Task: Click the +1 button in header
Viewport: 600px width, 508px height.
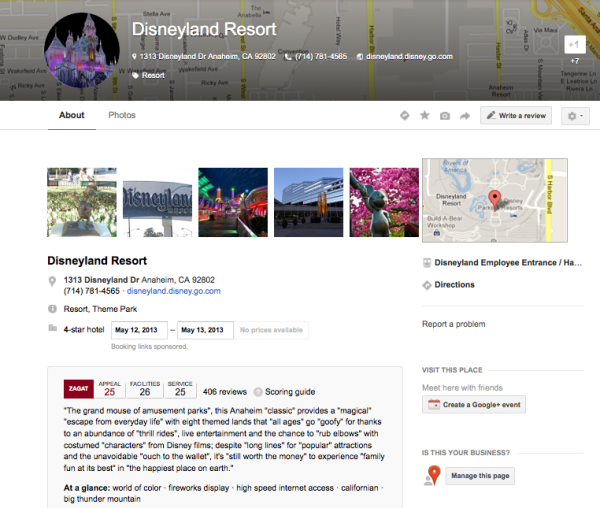Action: coord(575,45)
